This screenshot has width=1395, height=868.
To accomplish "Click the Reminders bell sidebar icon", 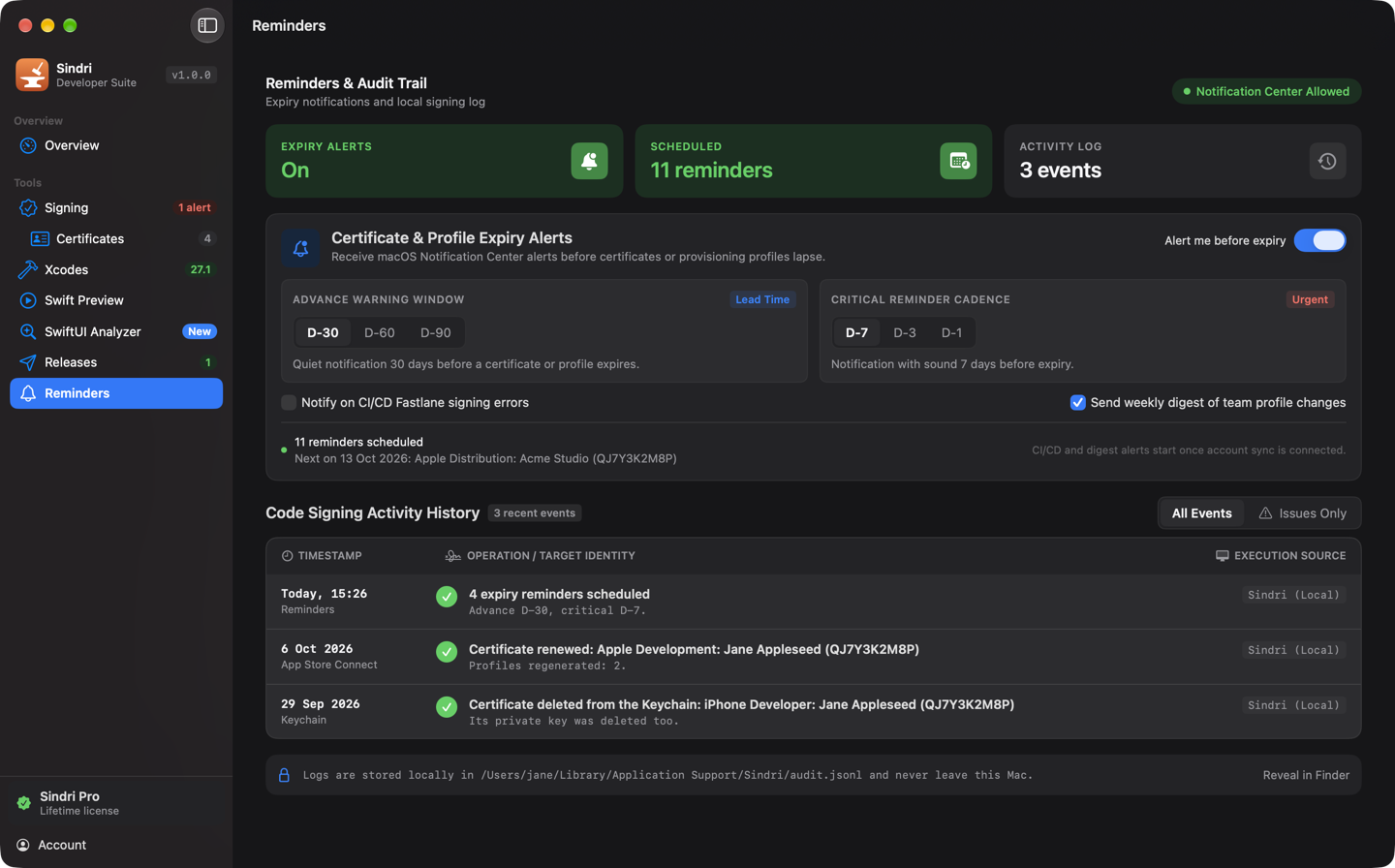I will pyautogui.click(x=28, y=393).
